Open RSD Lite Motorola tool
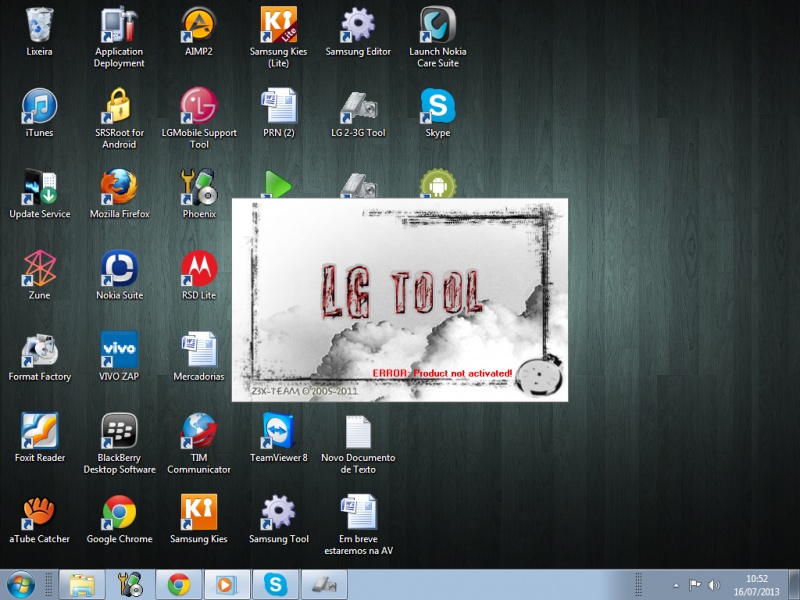 click(198, 275)
